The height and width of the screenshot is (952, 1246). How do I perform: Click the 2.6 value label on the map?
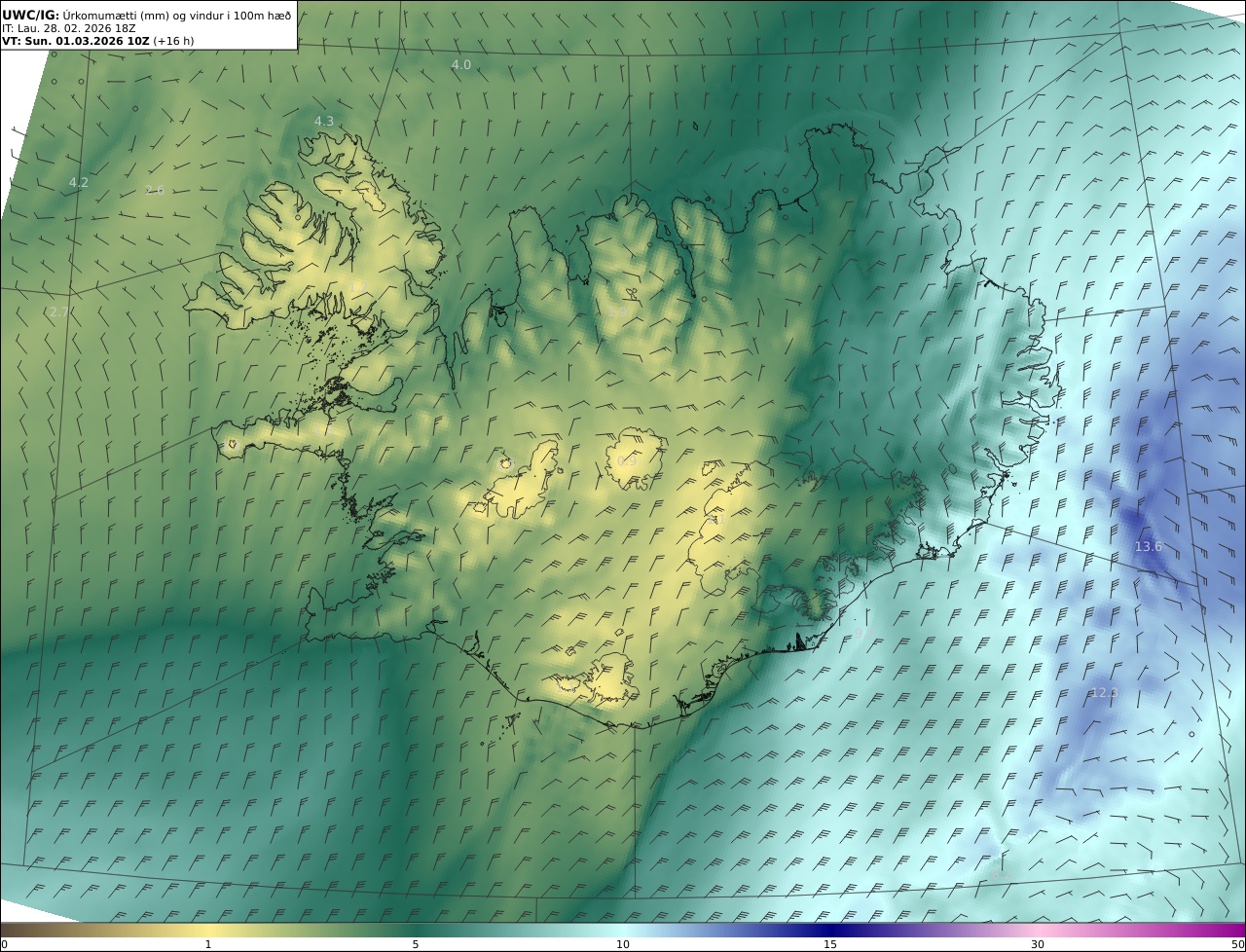tap(154, 190)
